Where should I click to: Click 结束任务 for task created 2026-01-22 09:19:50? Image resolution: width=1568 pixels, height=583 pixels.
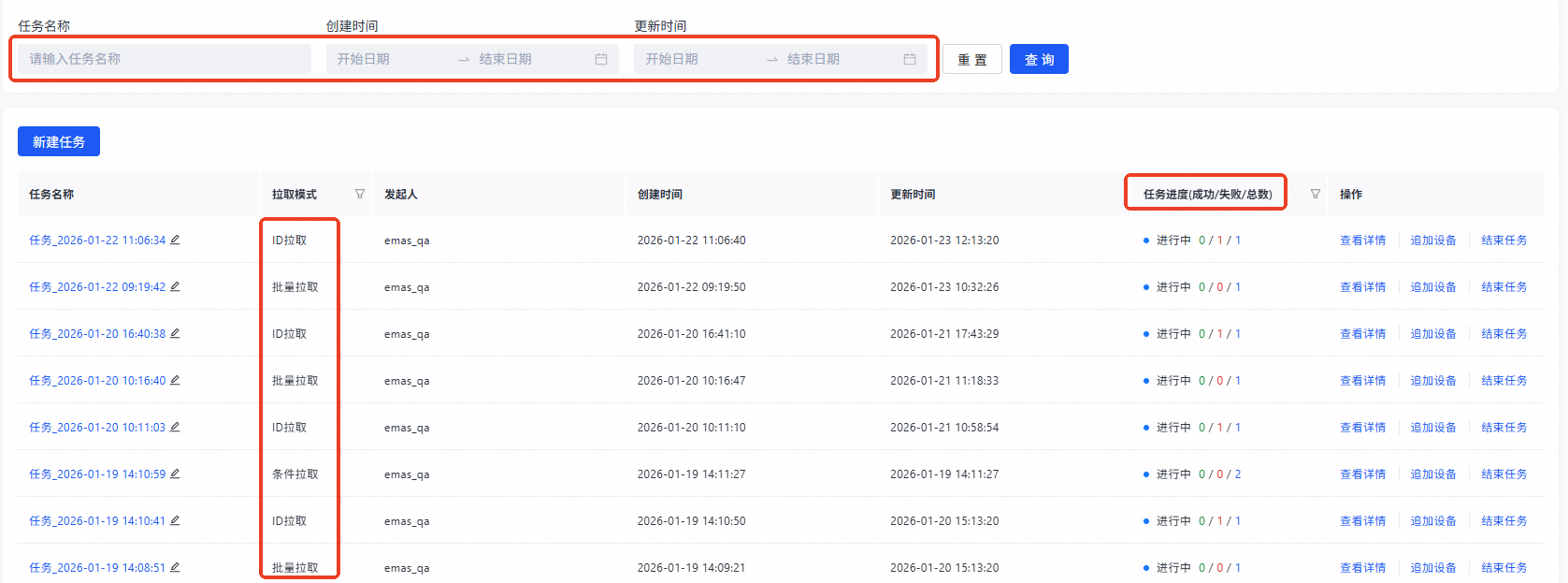1504,287
